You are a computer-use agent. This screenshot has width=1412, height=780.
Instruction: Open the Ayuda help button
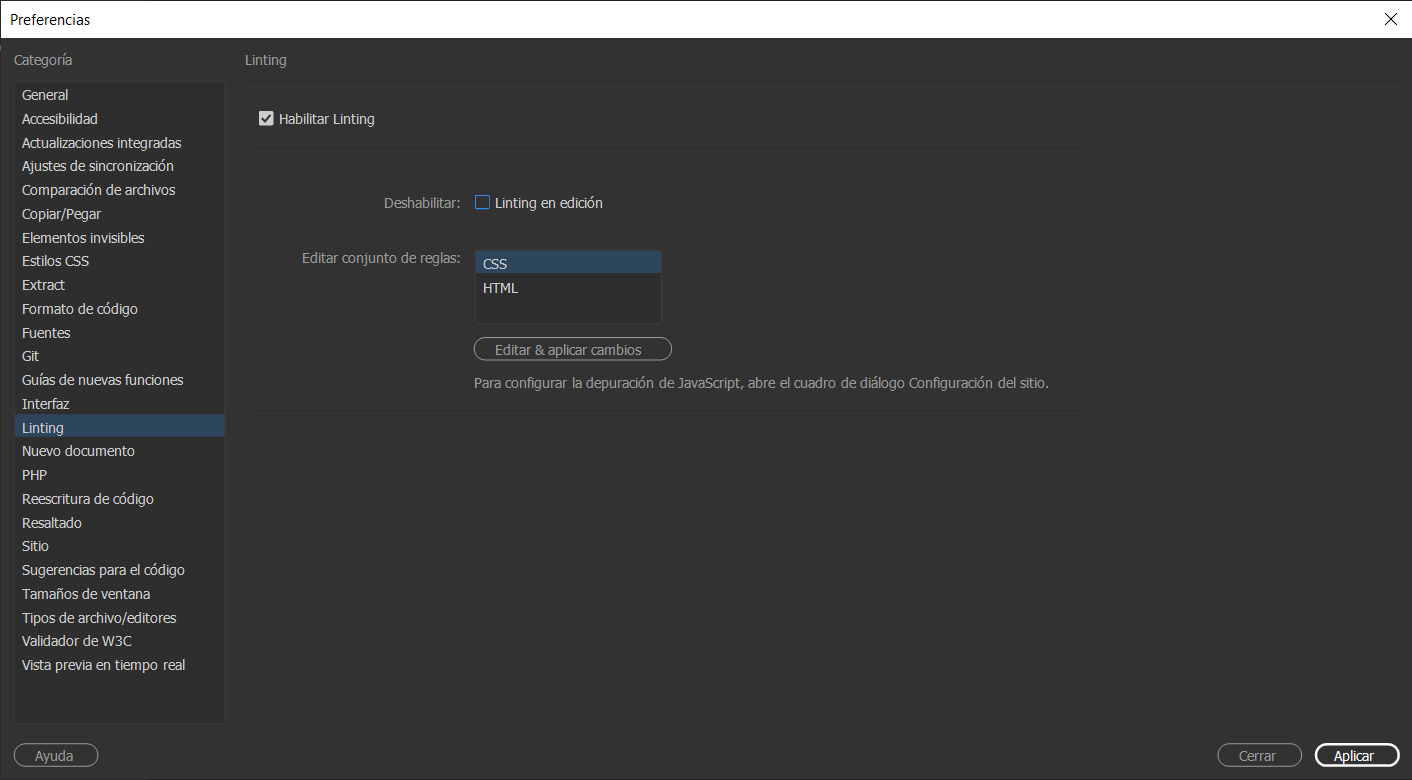(56, 756)
